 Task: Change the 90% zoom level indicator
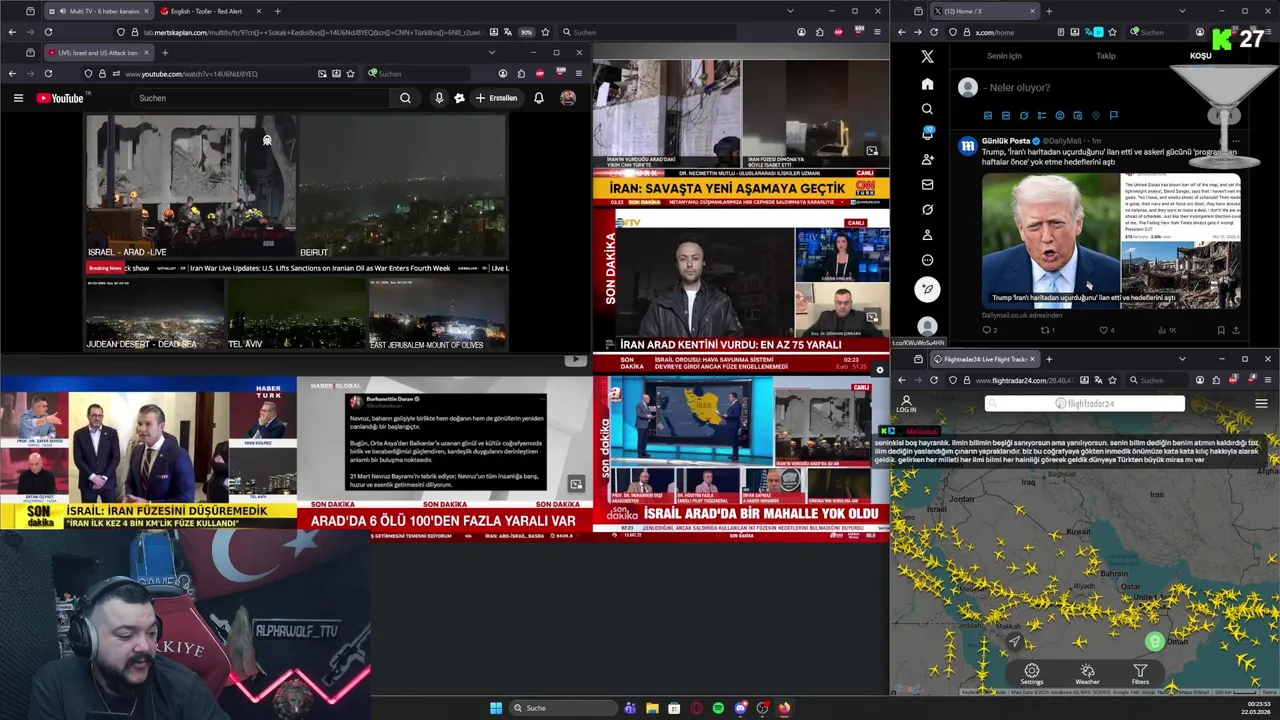tap(526, 32)
